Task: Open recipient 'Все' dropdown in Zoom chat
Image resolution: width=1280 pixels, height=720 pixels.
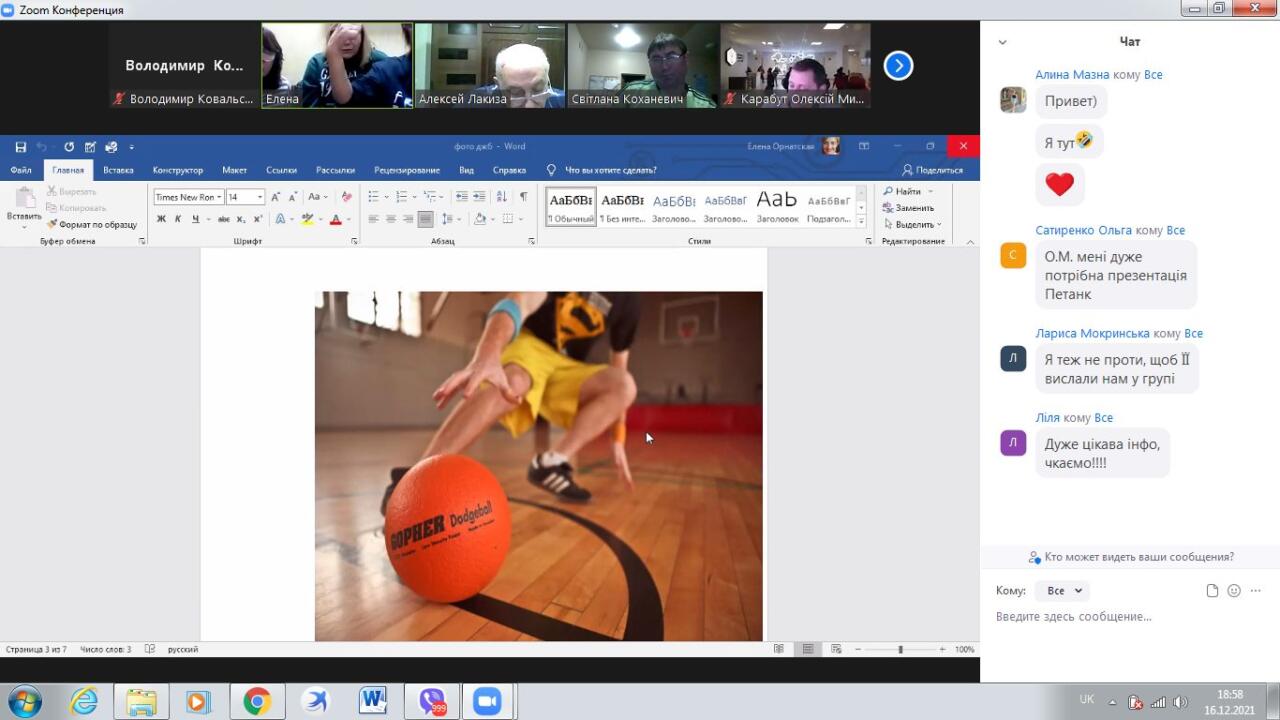Action: pos(1062,591)
